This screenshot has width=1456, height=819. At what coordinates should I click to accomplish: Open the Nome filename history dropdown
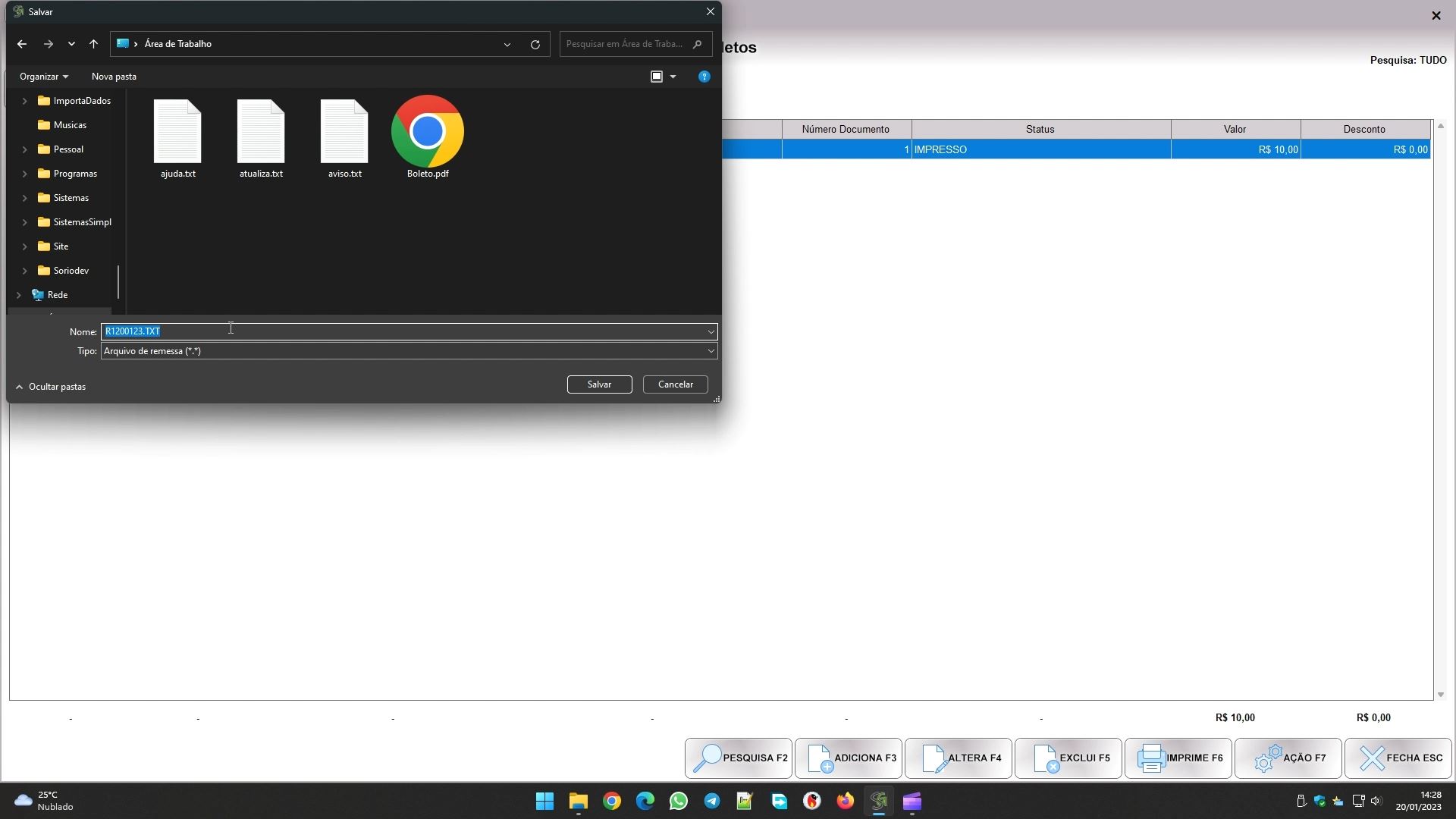[x=711, y=331]
